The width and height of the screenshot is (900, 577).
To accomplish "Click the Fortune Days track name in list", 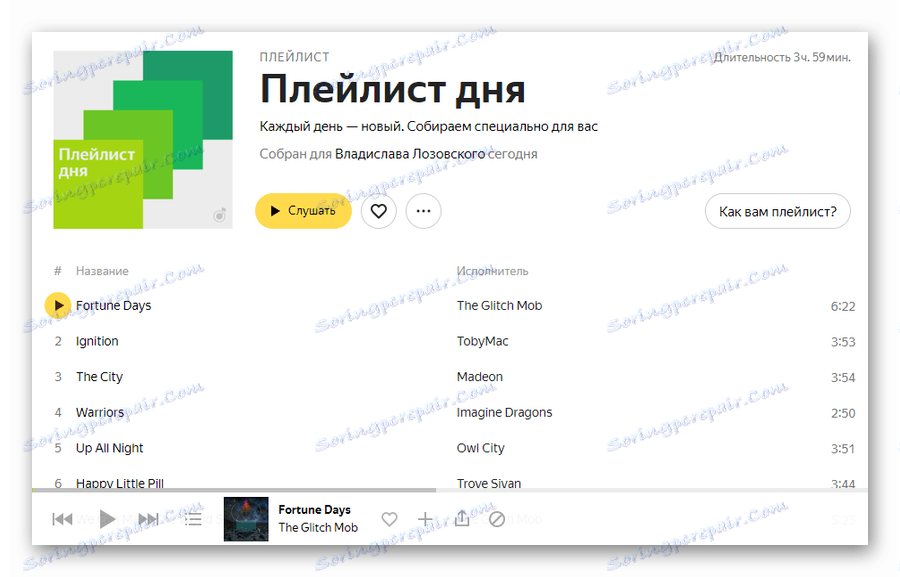I will (114, 305).
